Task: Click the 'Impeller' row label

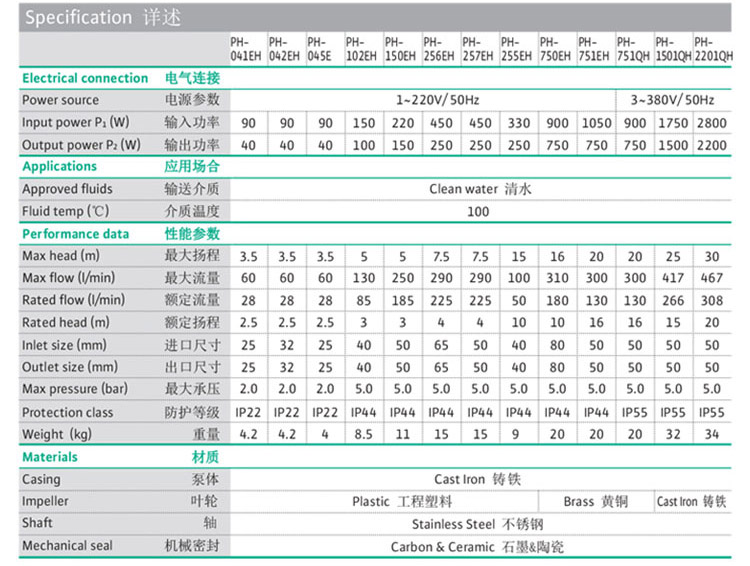Action: [x=45, y=501]
